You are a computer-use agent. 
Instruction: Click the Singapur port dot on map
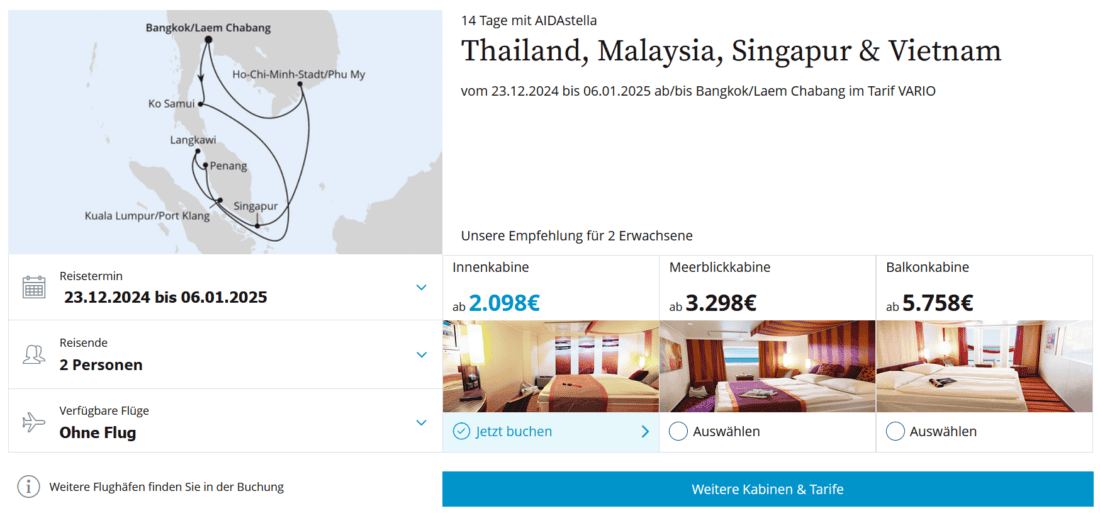pyautogui.click(x=257, y=225)
